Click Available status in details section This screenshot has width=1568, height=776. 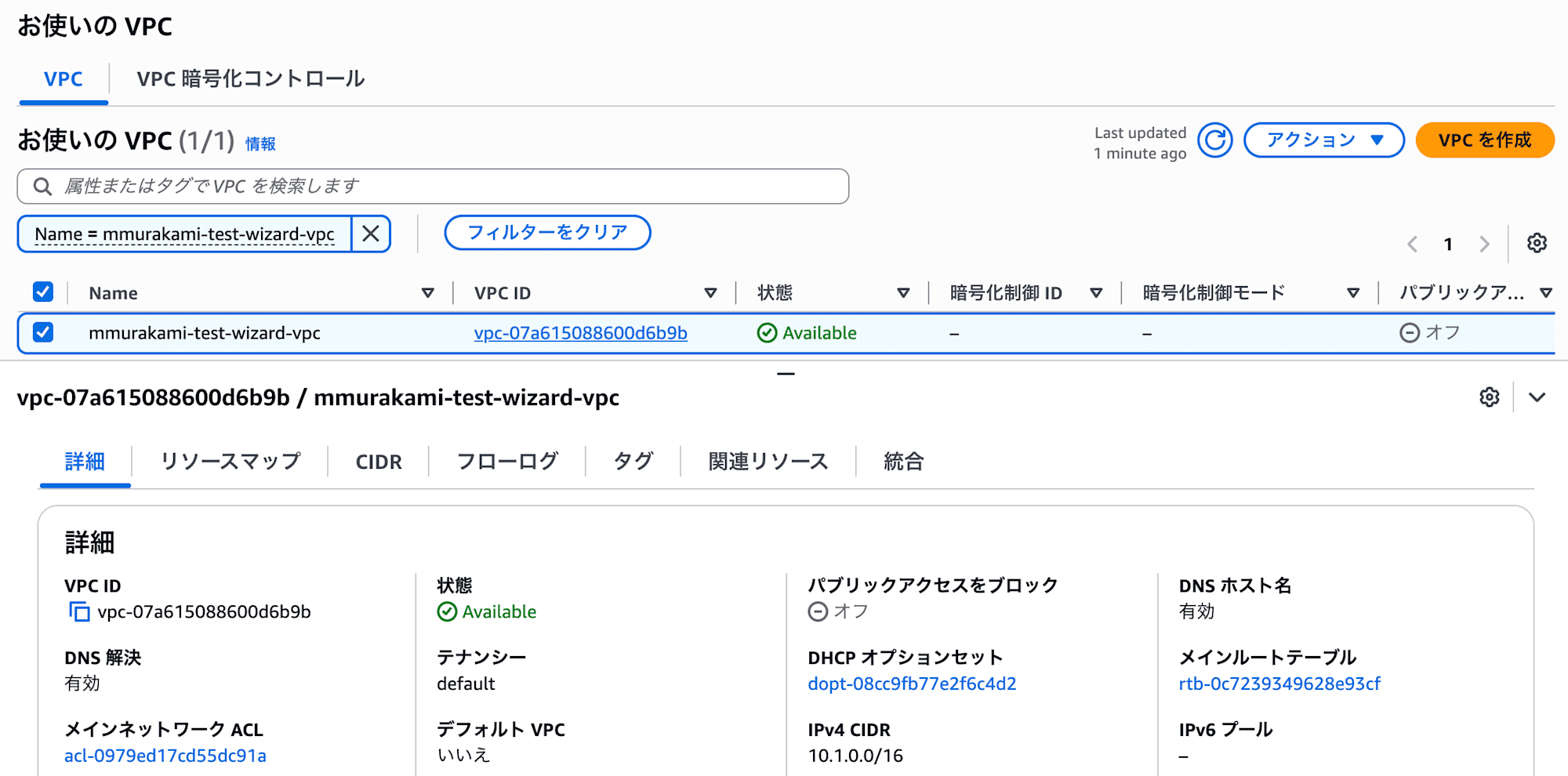pos(487,611)
